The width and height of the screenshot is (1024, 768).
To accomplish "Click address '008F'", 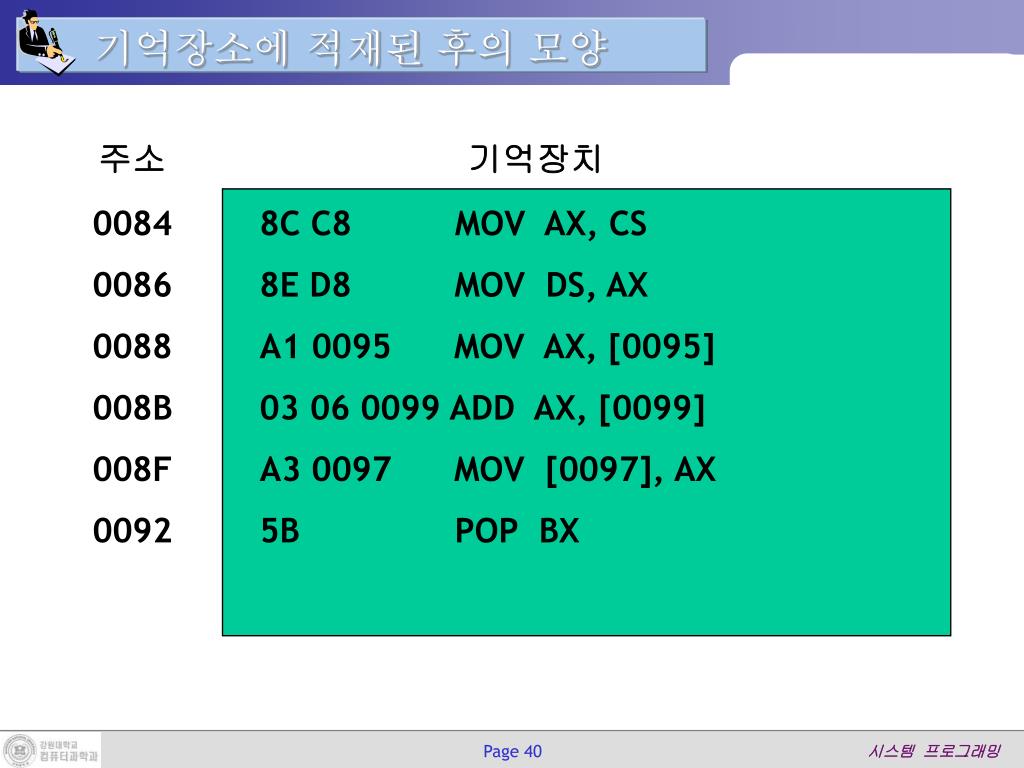I will click(132, 469).
